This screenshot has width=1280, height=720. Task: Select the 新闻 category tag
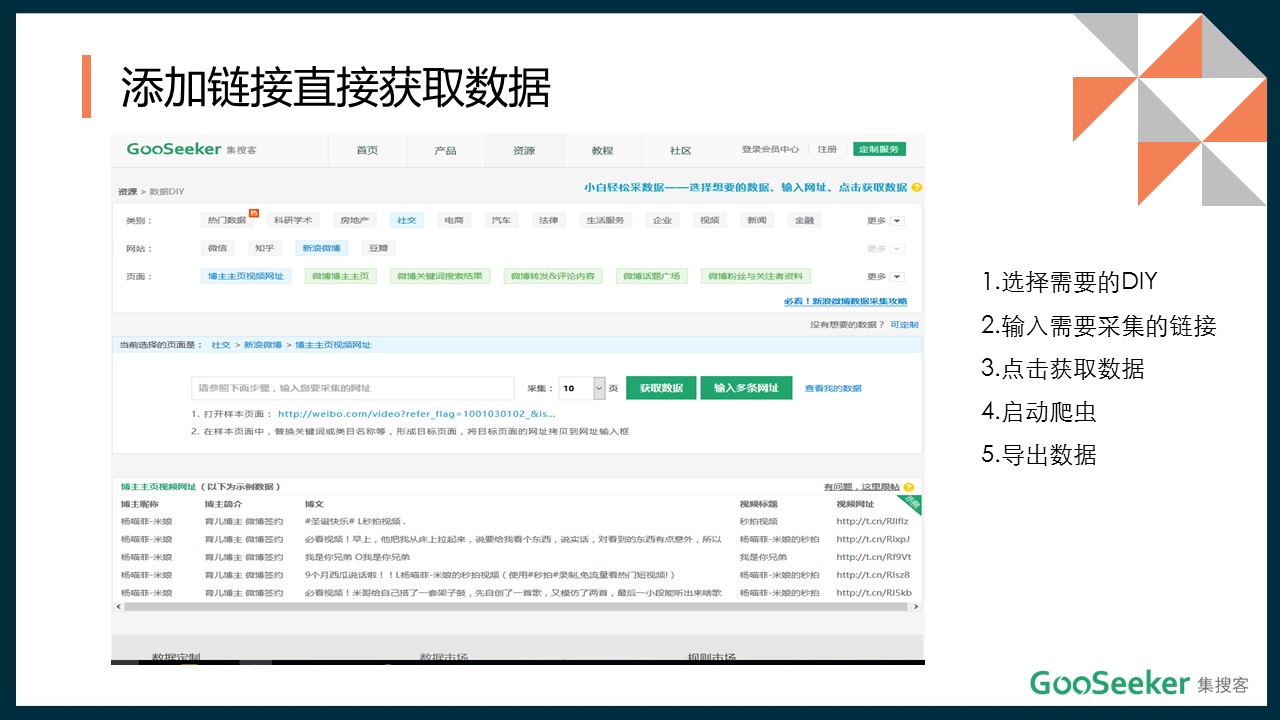756,220
